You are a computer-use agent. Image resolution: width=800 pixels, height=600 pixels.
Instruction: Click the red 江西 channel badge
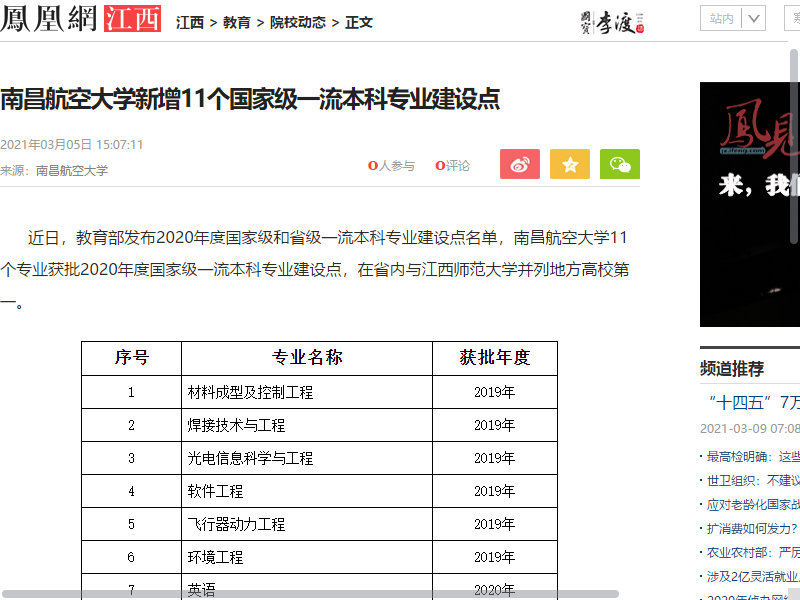tap(132, 20)
